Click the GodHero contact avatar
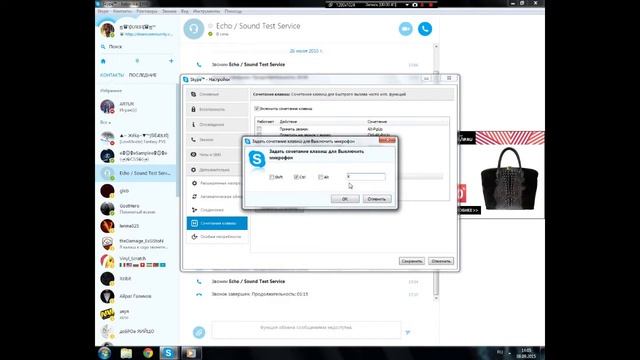640x360 pixels. (107, 208)
